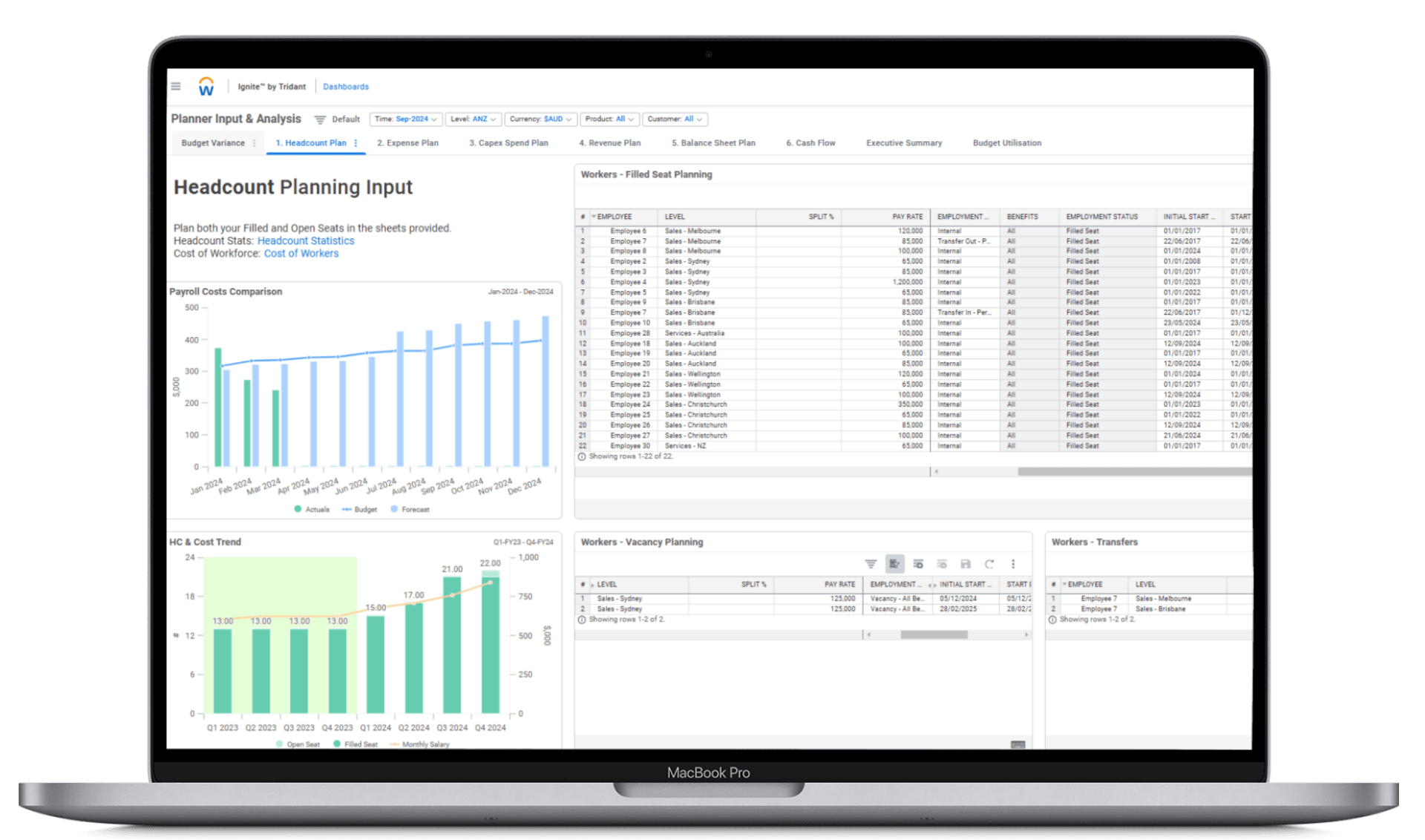Toggle Budget legend in Payroll Costs chart
Image resolution: width=1425 pixels, height=840 pixels.
click(x=360, y=510)
